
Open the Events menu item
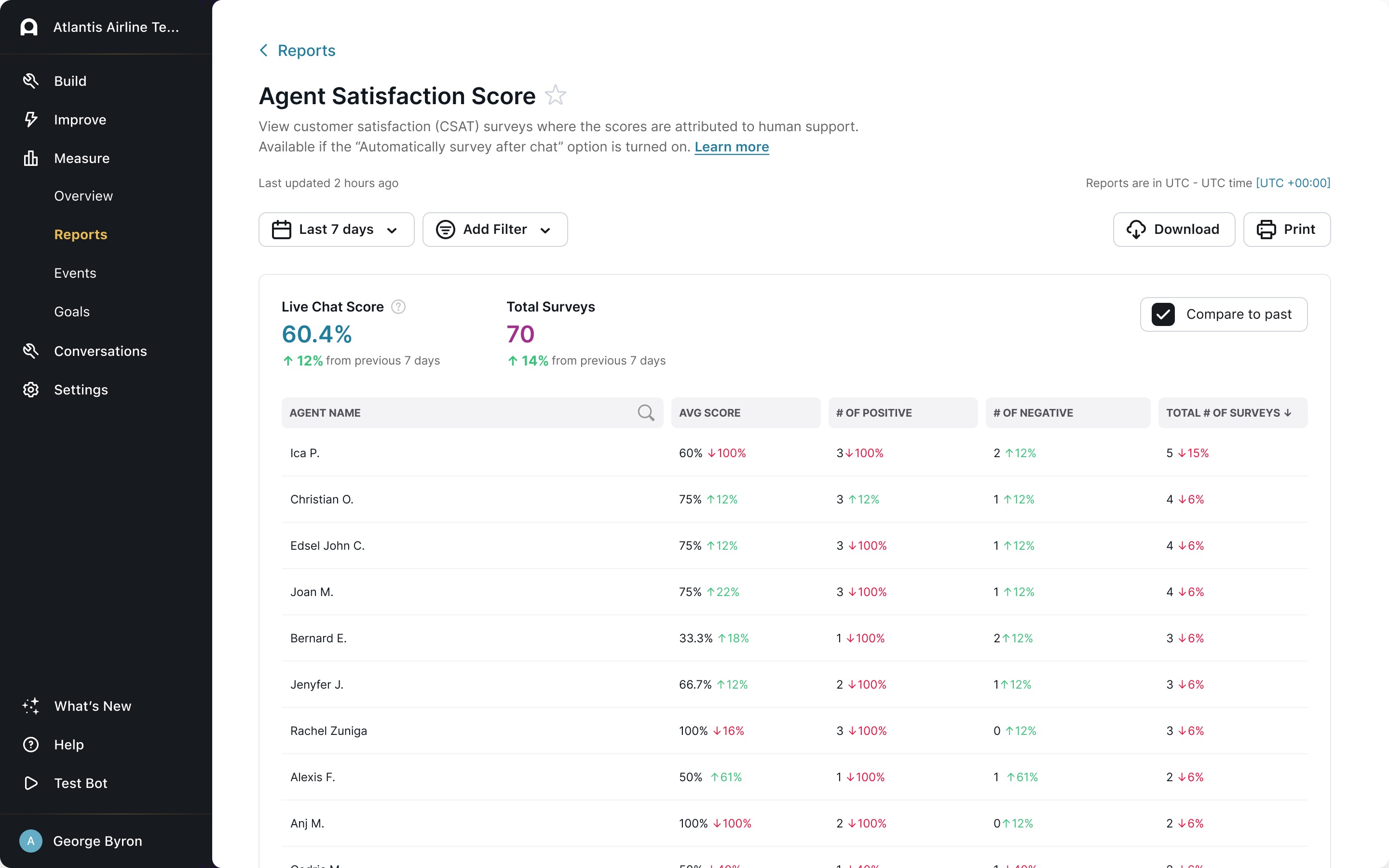click(x=75, y=273)
